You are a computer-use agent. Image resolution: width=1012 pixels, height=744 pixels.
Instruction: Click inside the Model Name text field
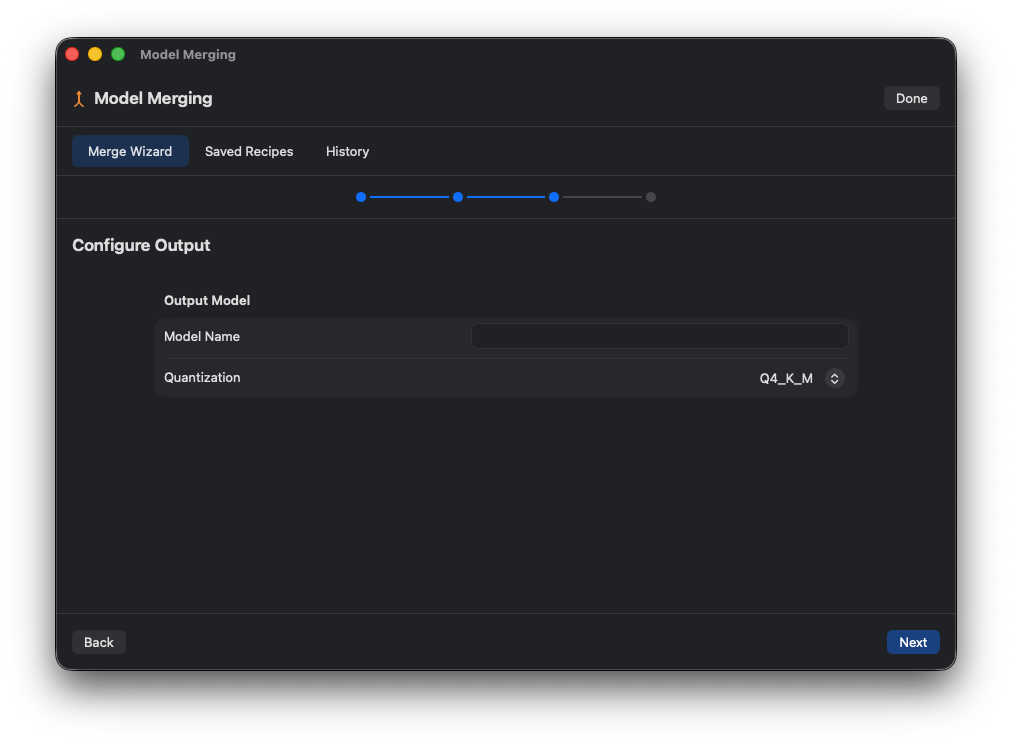pos(659,336)
